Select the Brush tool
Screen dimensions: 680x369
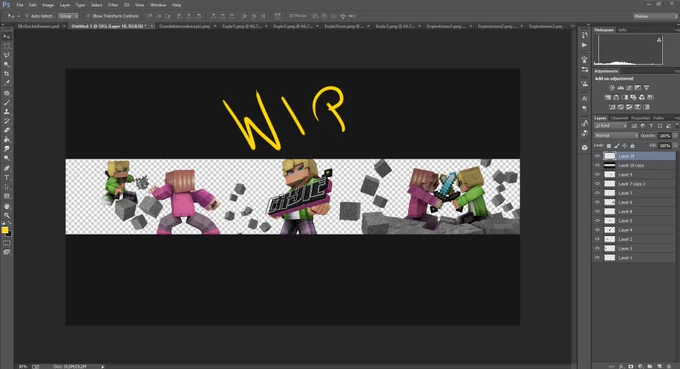pos(7,102)
